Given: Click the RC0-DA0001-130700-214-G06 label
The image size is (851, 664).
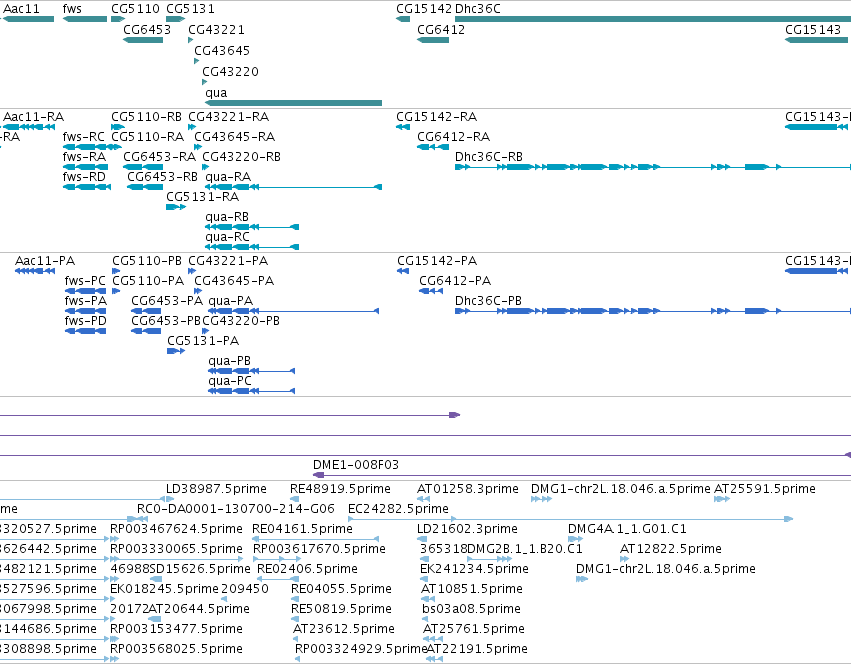Looking at the screenshot, I should 236,509.
